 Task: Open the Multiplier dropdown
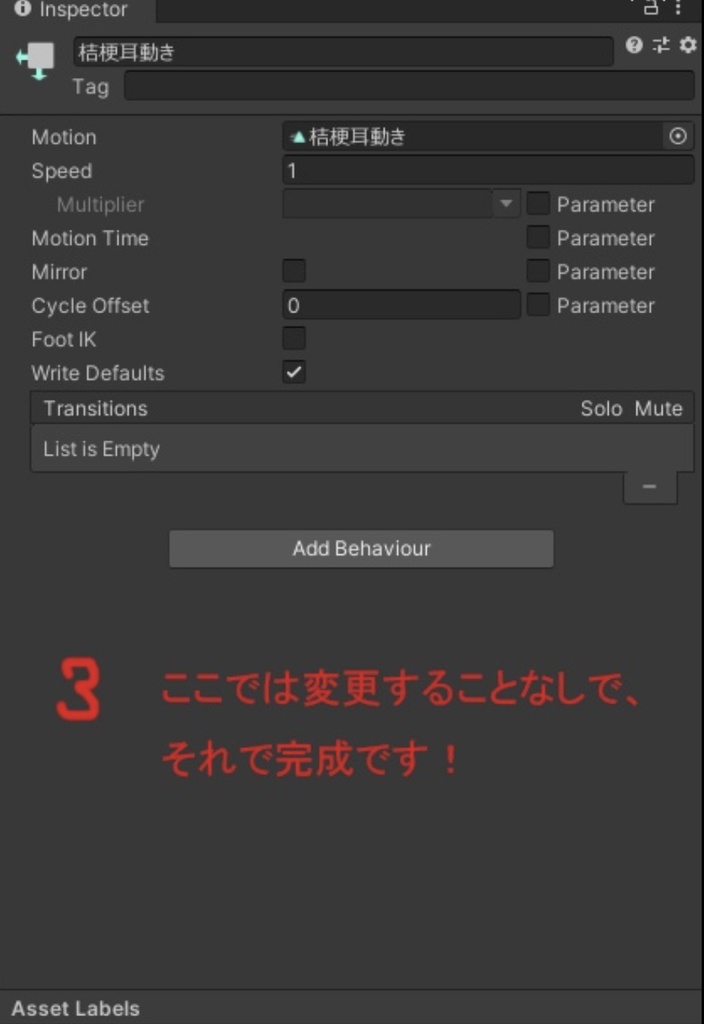401,203
